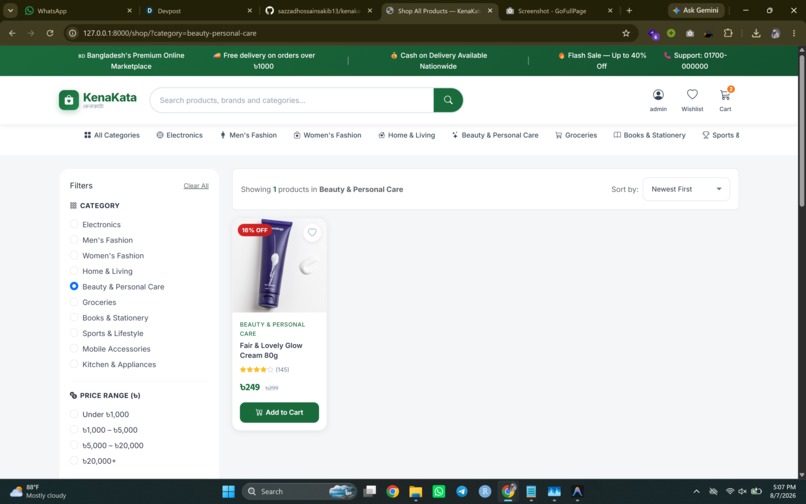The image size is (806, 504).
Task: Open the browser downloads icon
Action: click(756, 33)
